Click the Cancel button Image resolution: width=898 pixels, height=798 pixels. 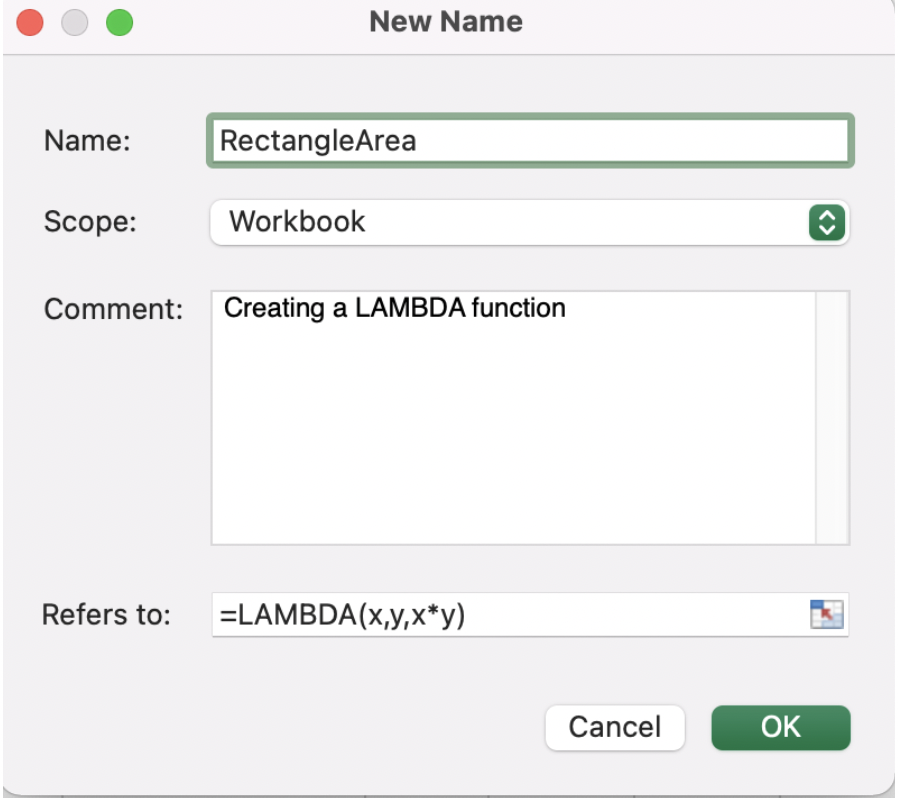tap(615, 727)
